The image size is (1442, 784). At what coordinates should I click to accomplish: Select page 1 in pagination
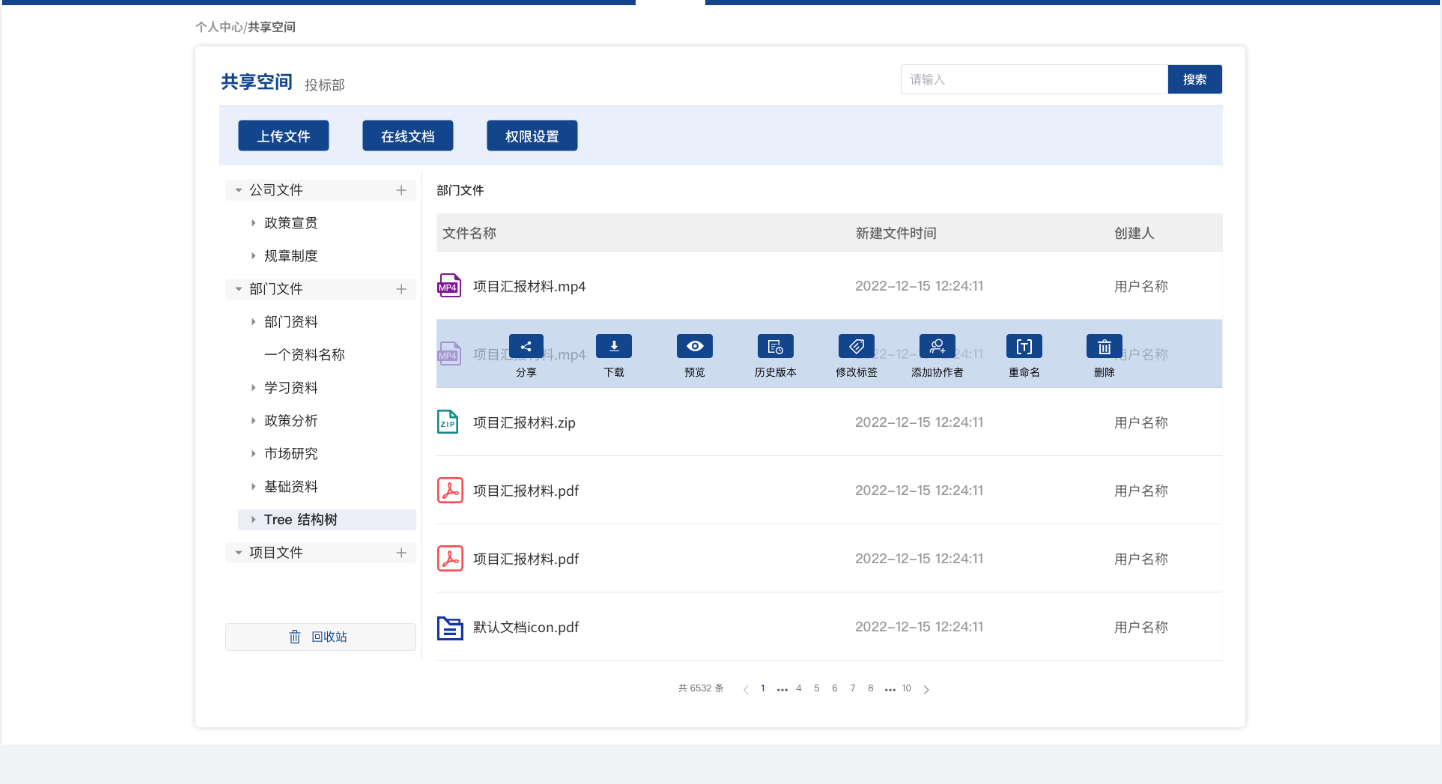[763, 688]
